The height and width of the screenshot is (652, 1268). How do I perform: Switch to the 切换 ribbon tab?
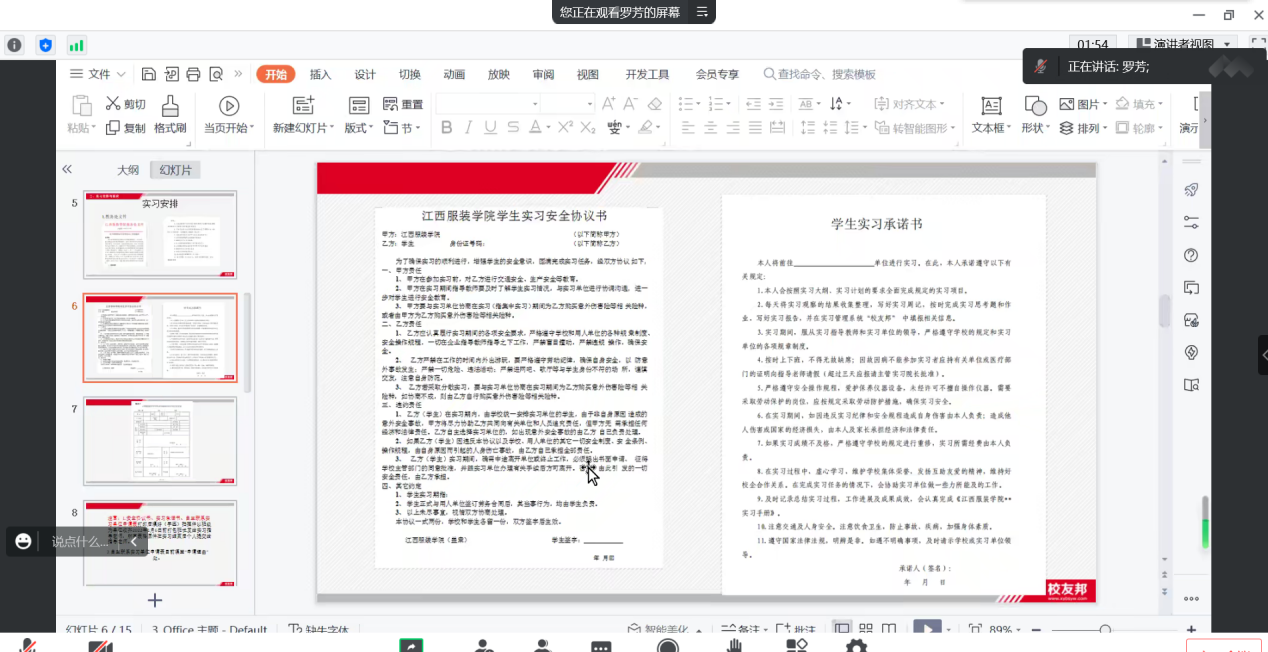(410, 74)
